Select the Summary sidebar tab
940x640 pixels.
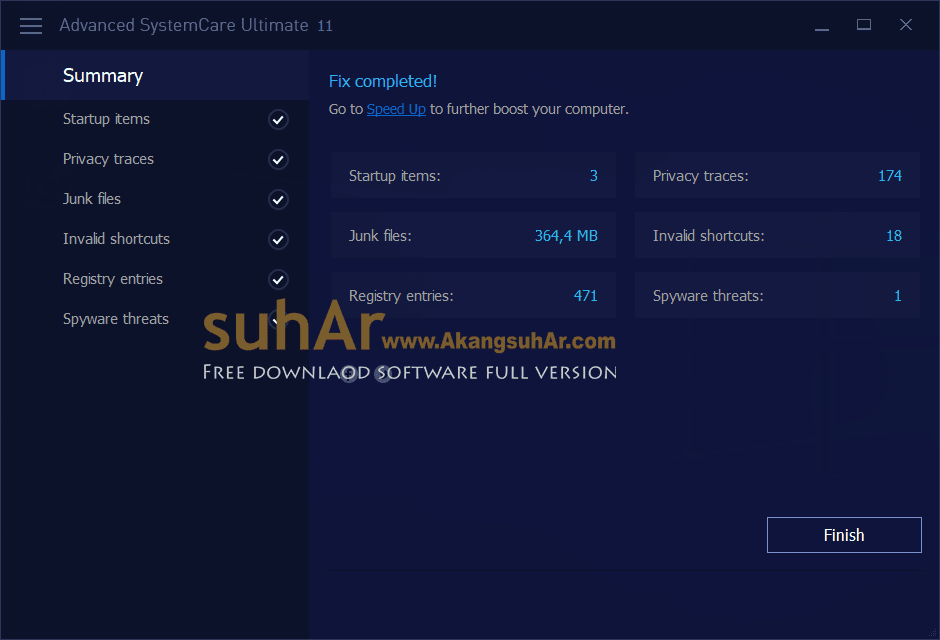pyautogui.click(x=155, y=76)
